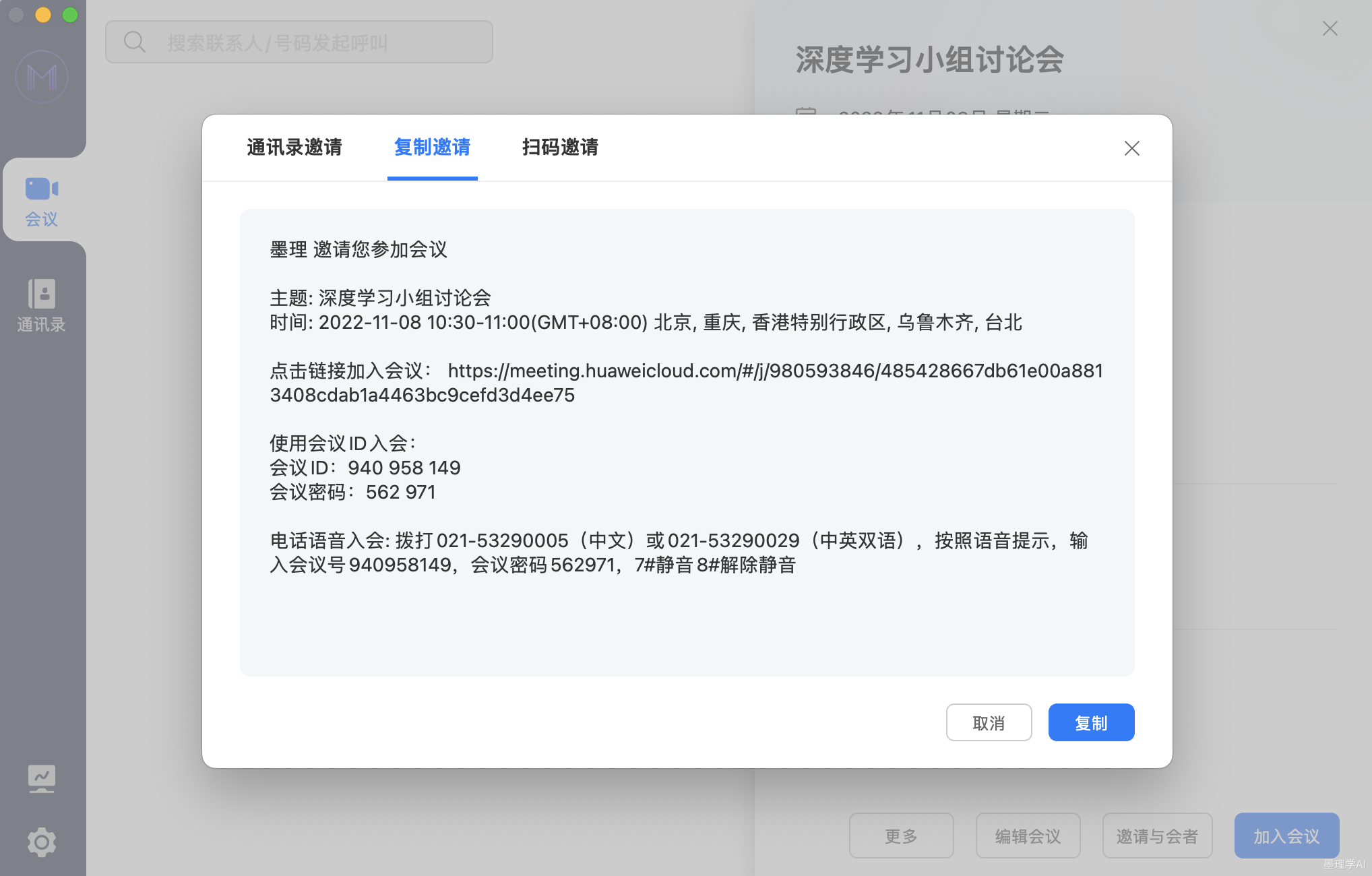Switch to 通讯录邀请 tab

294,147
